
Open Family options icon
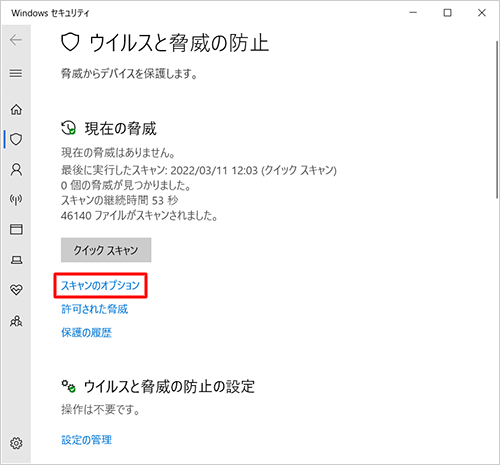pos(16,321)
